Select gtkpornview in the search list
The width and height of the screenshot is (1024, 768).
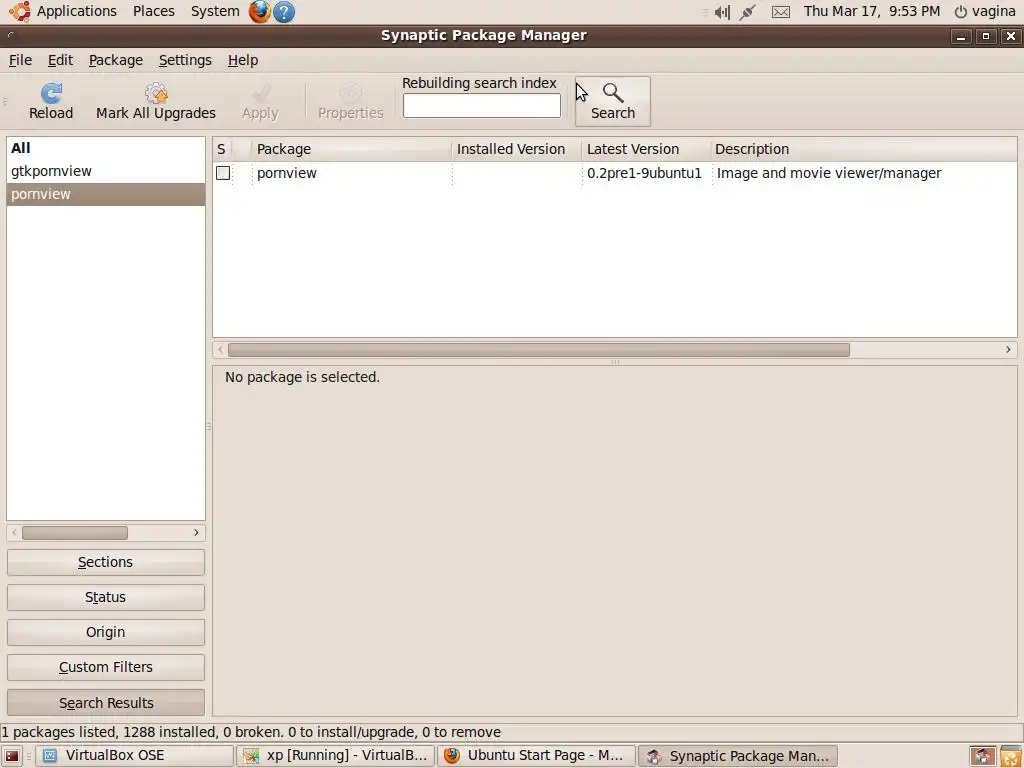coord(106,171)
